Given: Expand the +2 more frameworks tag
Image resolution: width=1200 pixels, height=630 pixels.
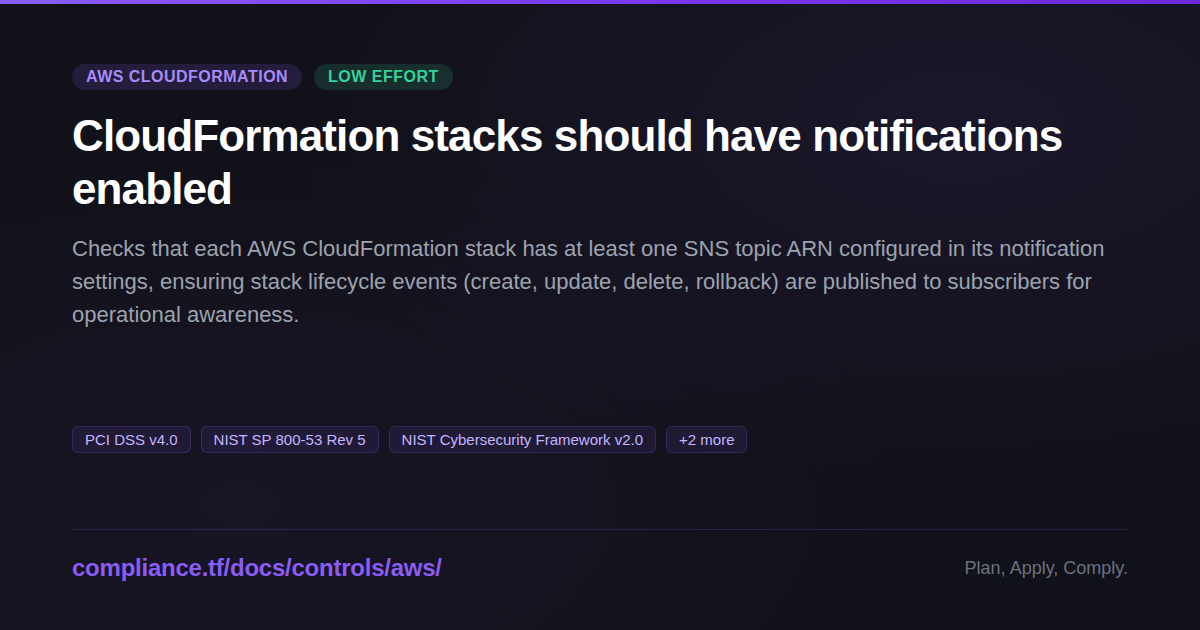Looking at the screenshot, I should (706, 440).
